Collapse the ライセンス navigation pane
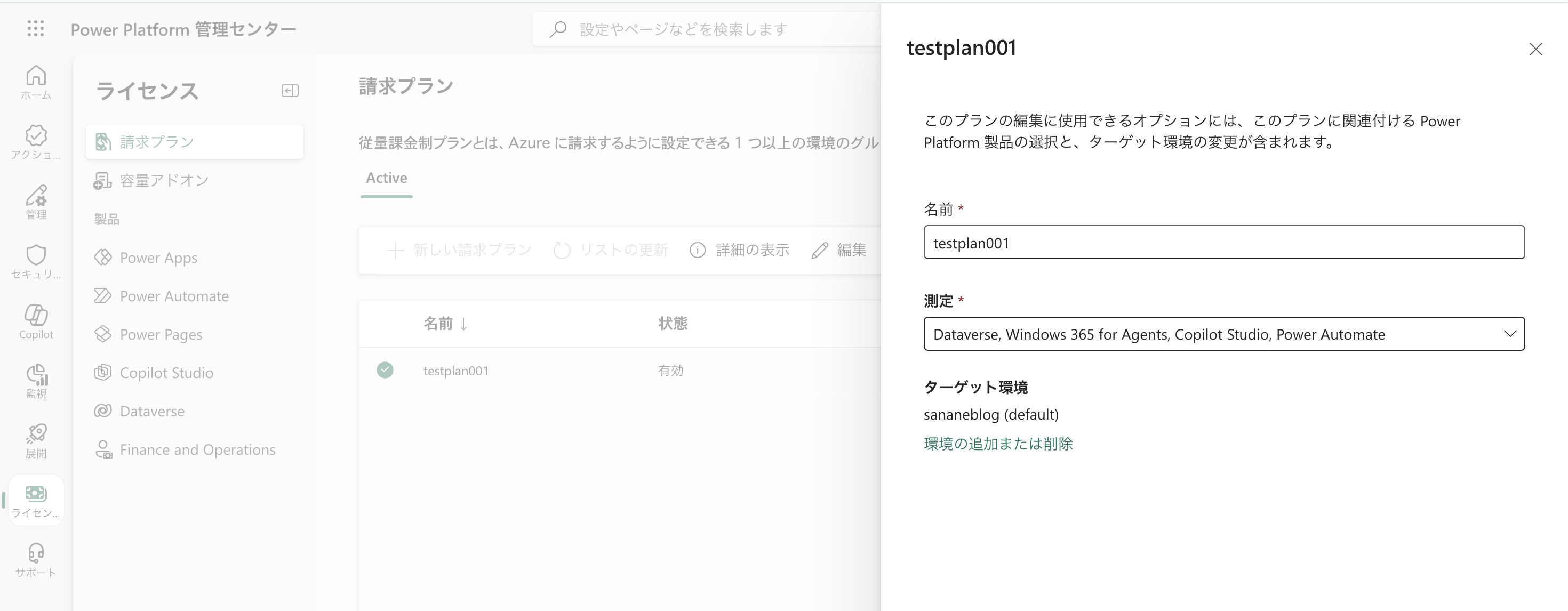The height and width of the screenshot is (611, 1568). pyautogui.click(x=290, y=91)
